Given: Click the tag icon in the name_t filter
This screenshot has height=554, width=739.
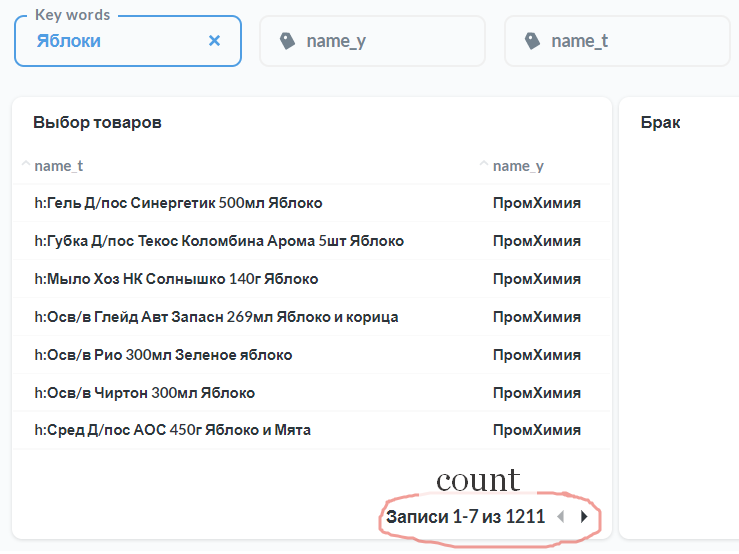Looking at the screenshot, I should 532,41.
